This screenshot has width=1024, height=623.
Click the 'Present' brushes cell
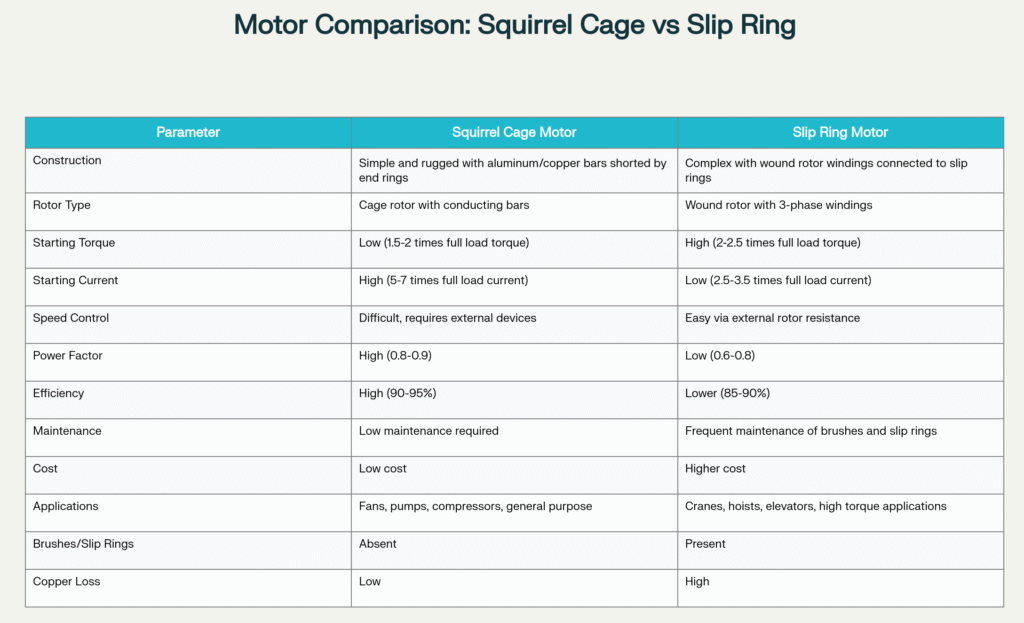click(705, 544)
